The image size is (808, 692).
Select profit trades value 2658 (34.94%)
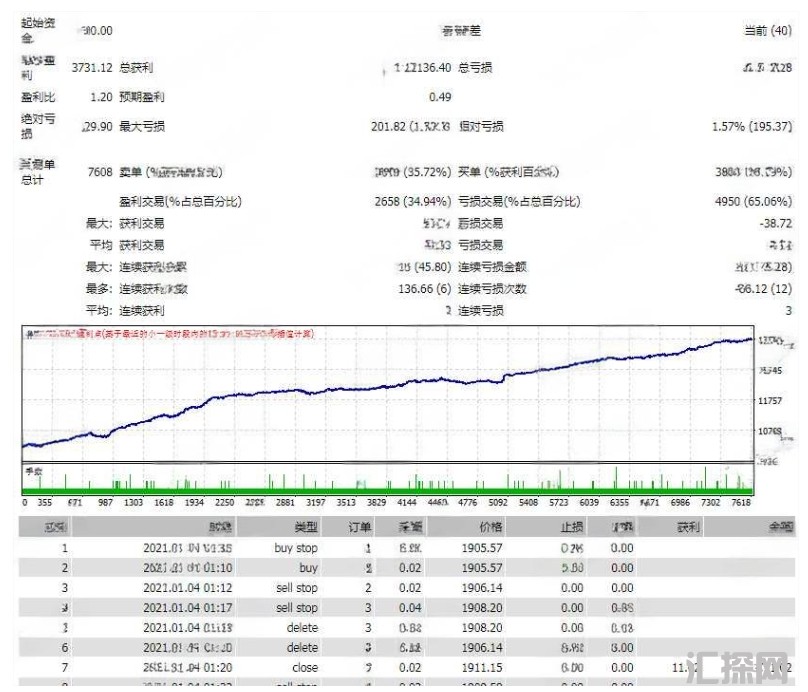pos(413,201)
